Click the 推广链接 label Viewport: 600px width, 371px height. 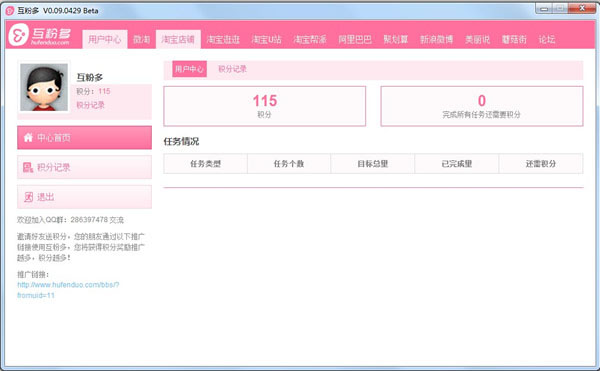[33, 274]
